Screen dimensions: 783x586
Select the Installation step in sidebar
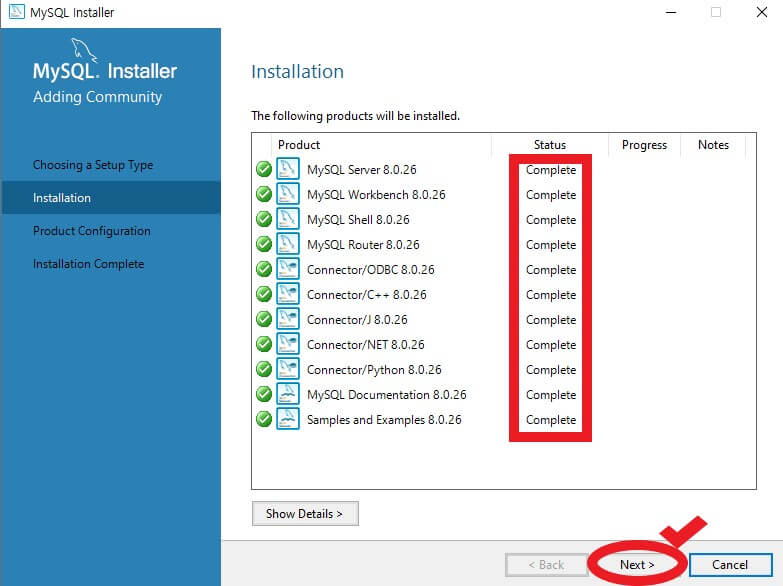coord(111,198)
